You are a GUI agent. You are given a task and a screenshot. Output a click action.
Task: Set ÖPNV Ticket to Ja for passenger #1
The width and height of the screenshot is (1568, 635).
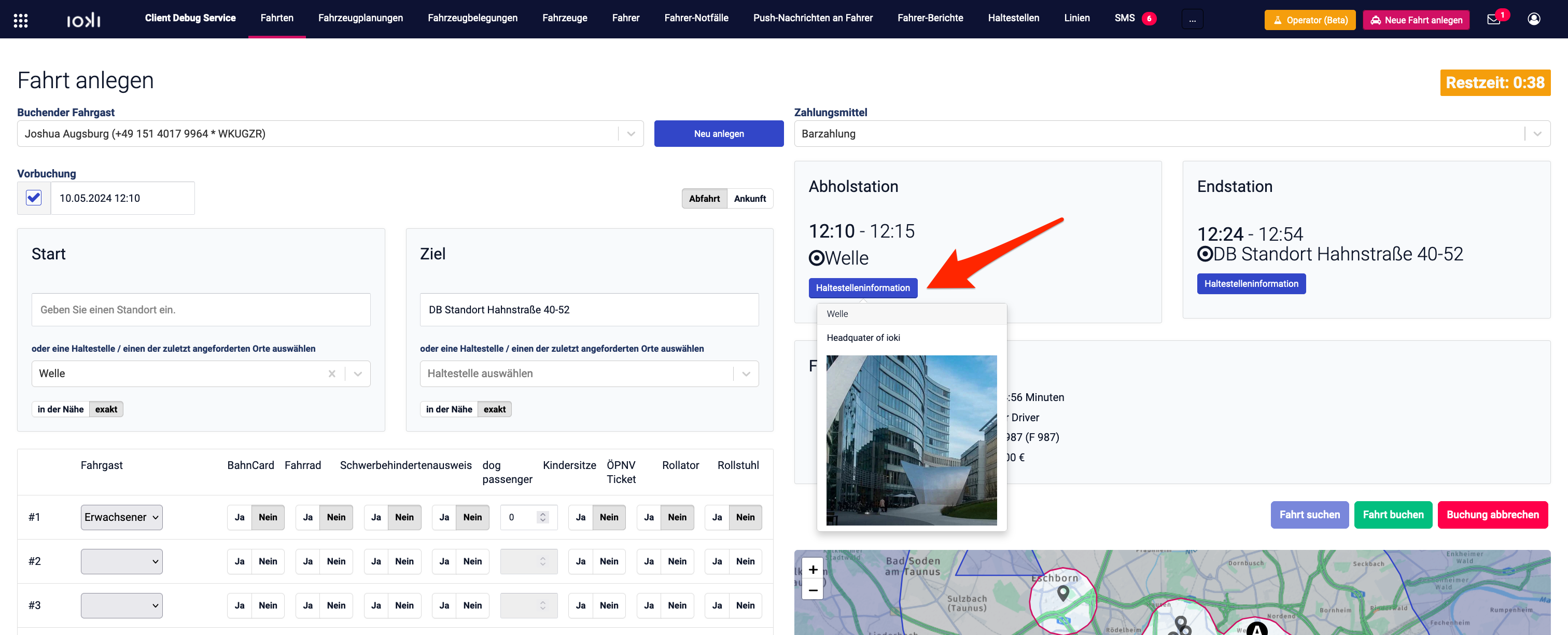(x=580, y=518)
